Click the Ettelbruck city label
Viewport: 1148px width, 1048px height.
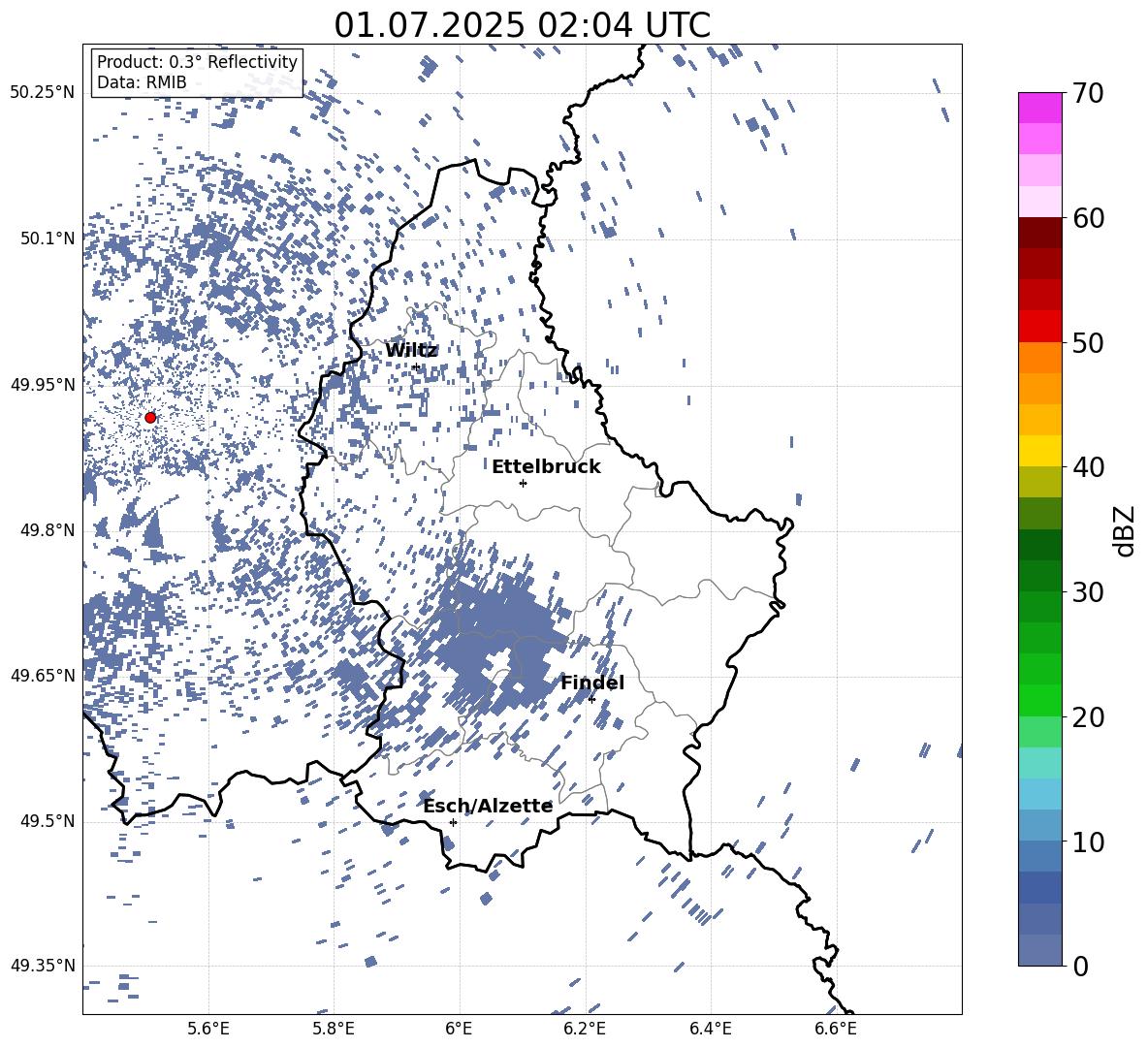(x=546, y=467)
